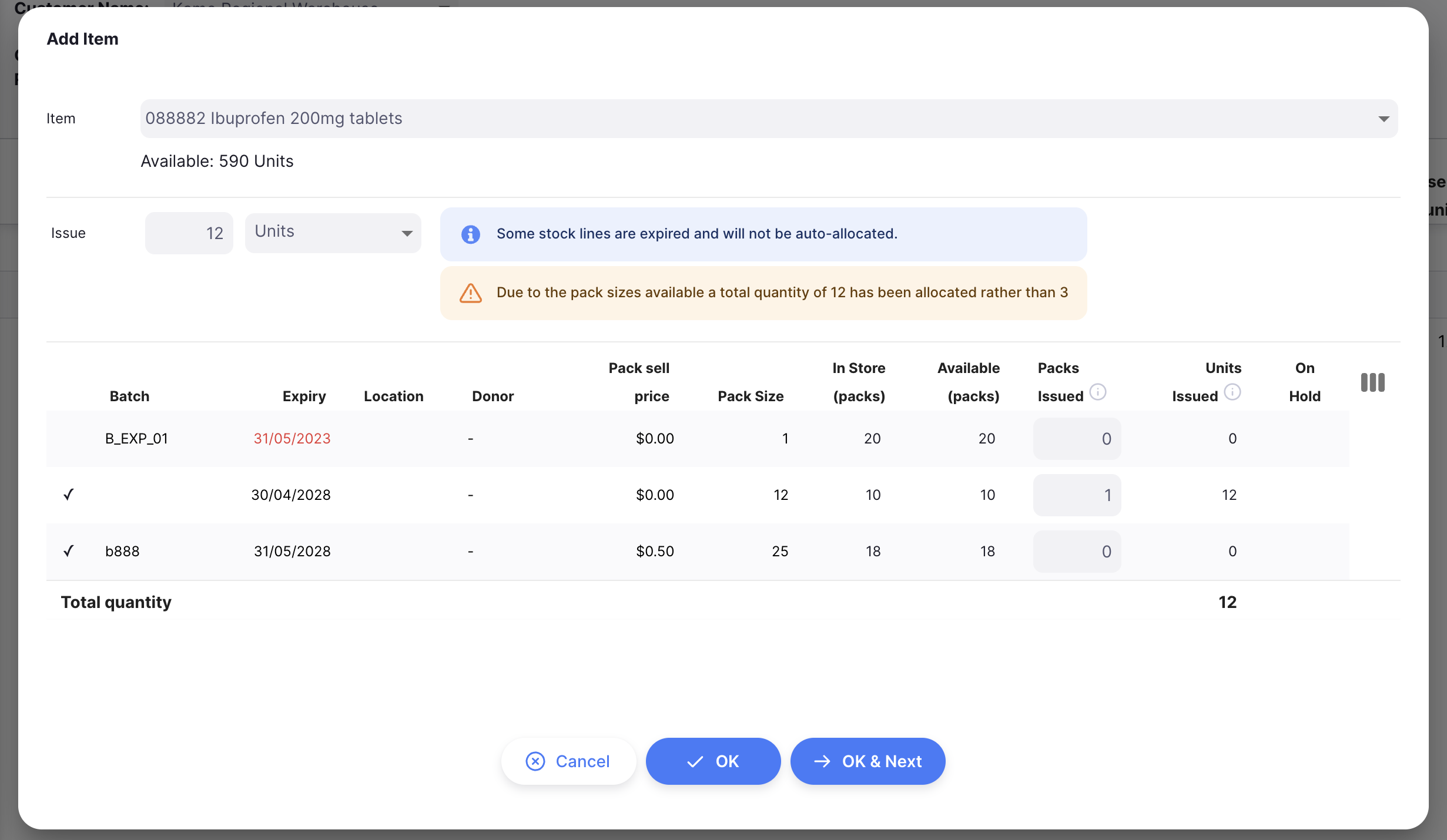Click the checkmark on the 30/04/2028 batch row
This screenshot has height=840, width=1447.
[x=69, y=495]
